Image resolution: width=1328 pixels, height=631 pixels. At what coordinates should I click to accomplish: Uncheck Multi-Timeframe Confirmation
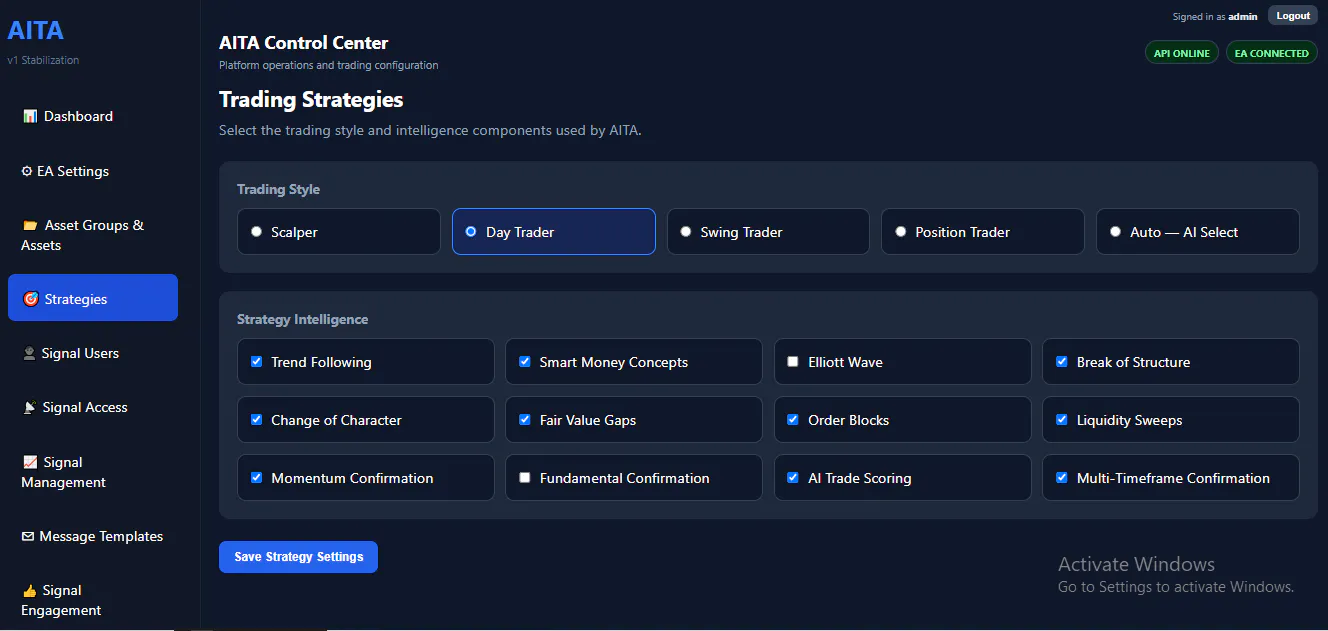coord(1062,477)
